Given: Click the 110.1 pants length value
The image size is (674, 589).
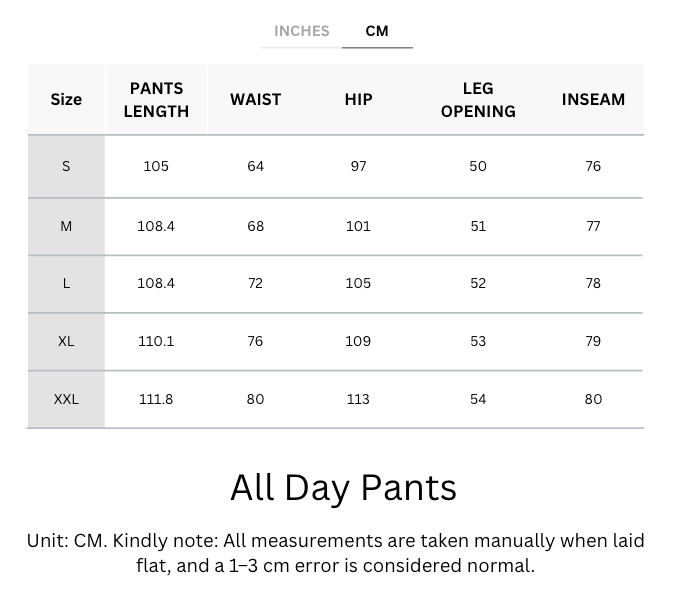Looking at the screenshot, I should tap(156, 341).
